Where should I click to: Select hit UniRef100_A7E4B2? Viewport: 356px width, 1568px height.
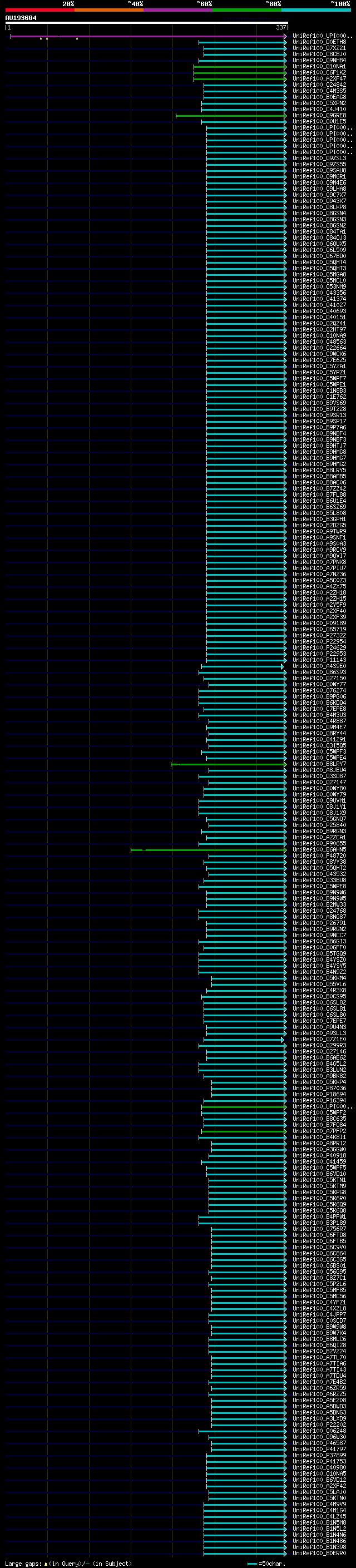[x=319, y=1382]
